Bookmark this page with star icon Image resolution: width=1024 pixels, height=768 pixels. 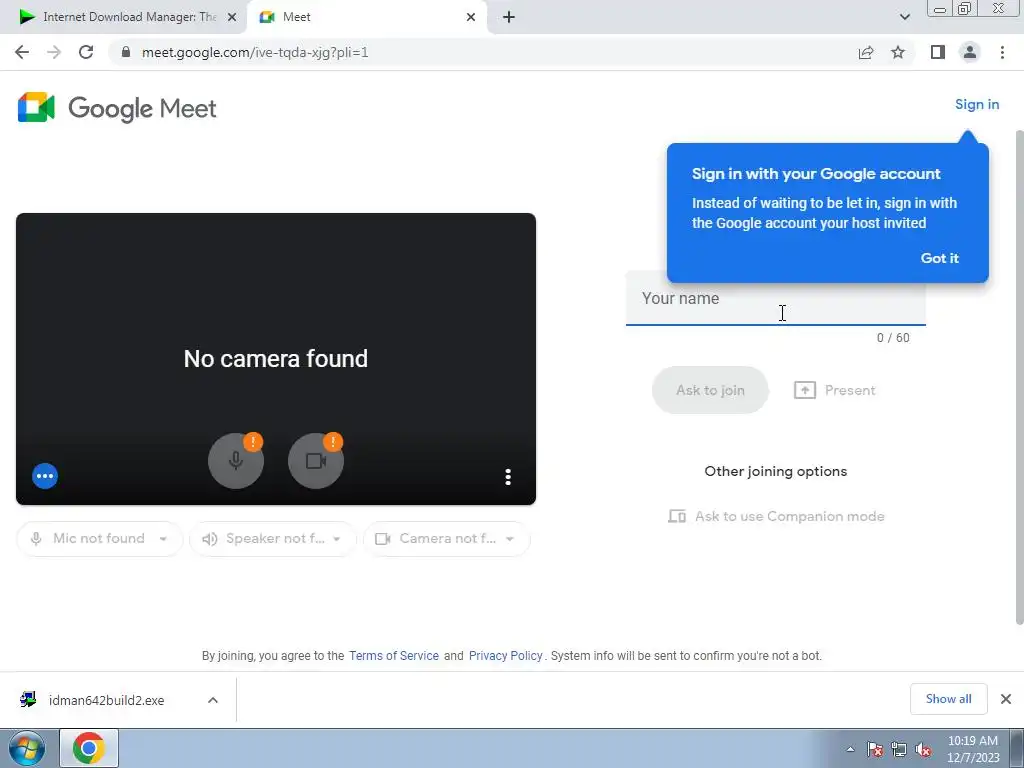coord(898,52)
